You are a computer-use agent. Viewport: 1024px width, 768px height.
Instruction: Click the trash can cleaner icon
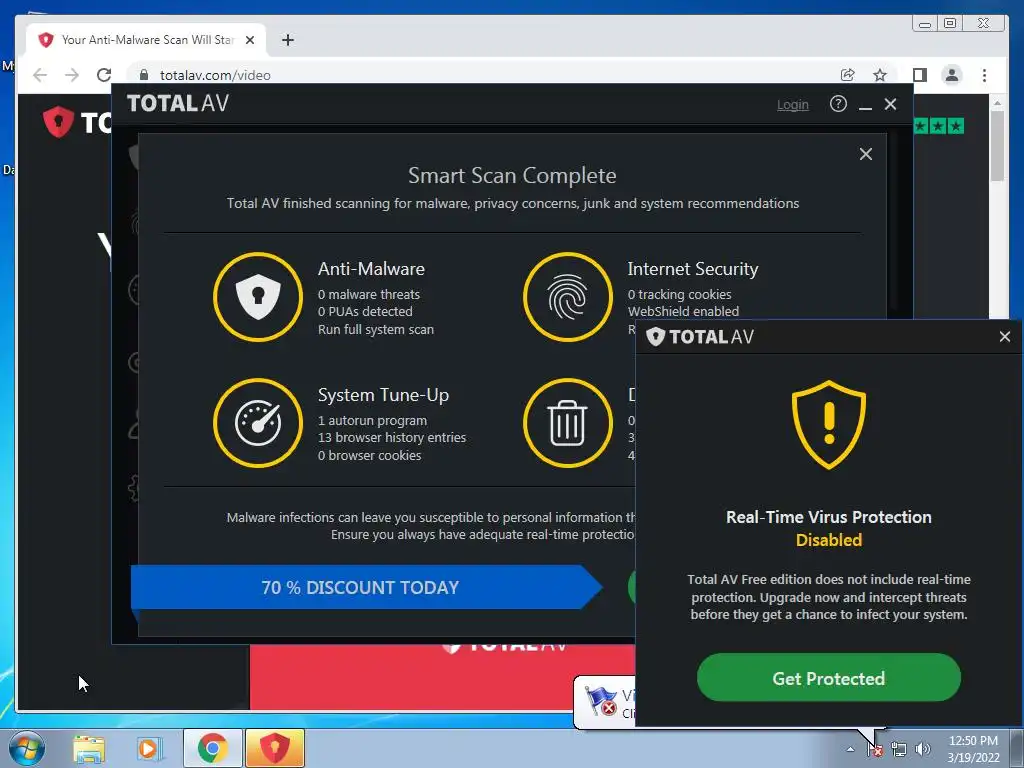(x=568, y=423)
